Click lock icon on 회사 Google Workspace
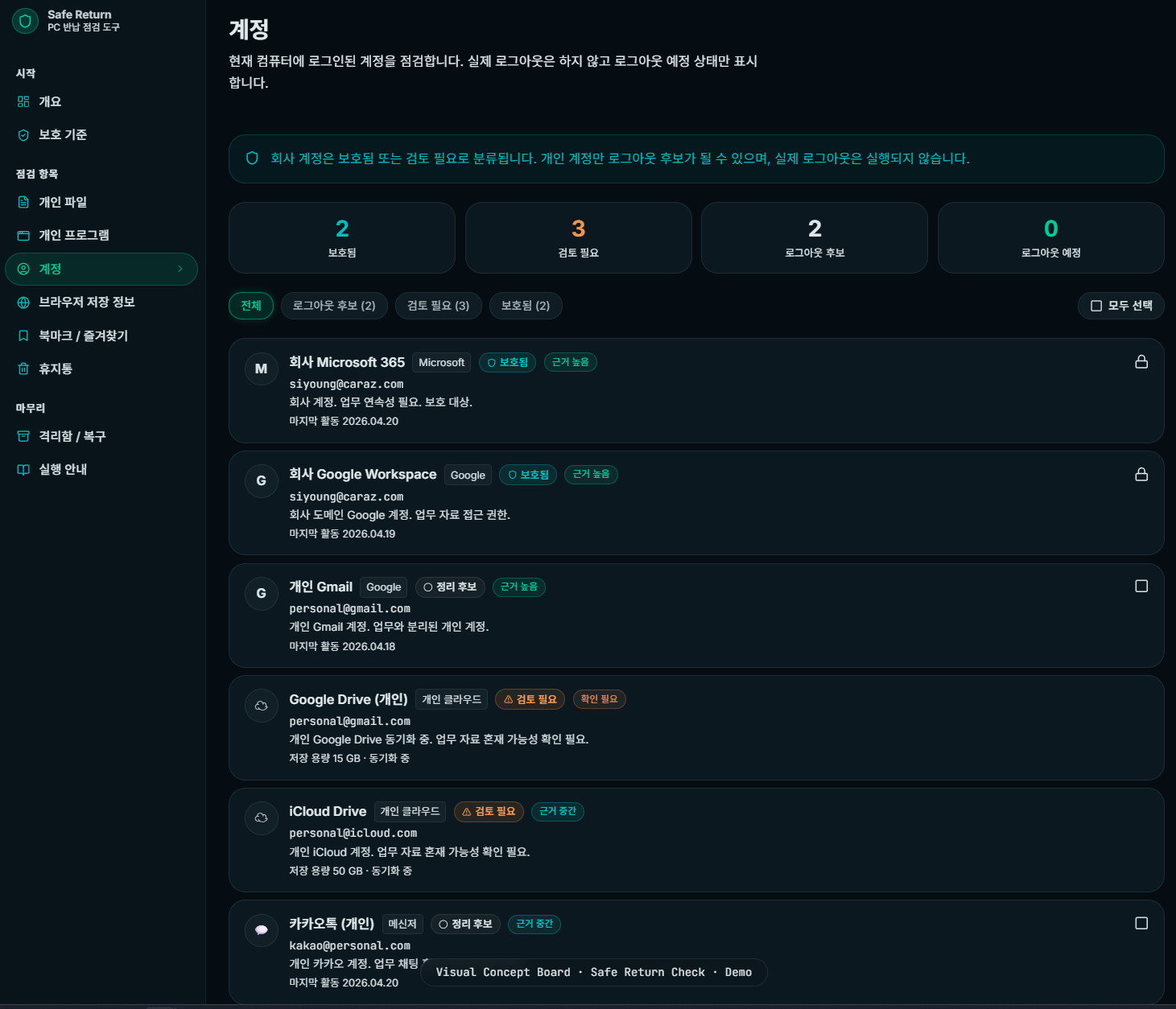Screen dimensions: 1176x1009 tap(1141, 475)
